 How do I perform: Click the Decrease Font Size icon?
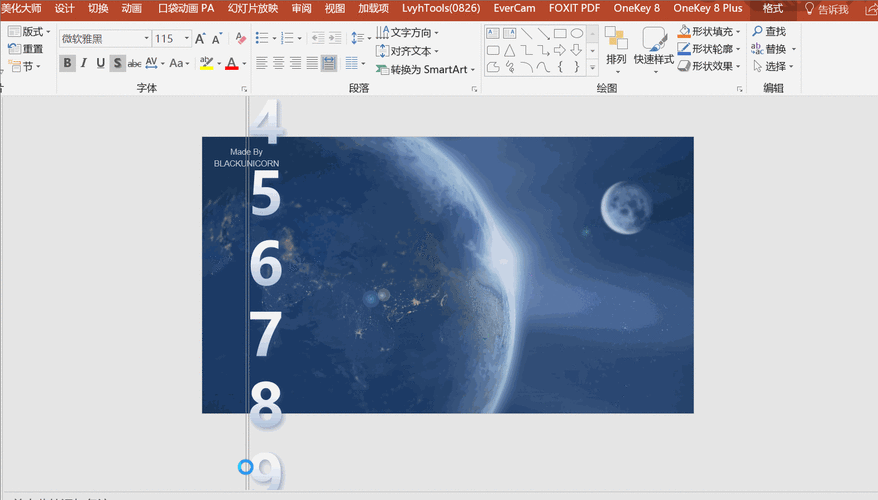pos(217,39)
